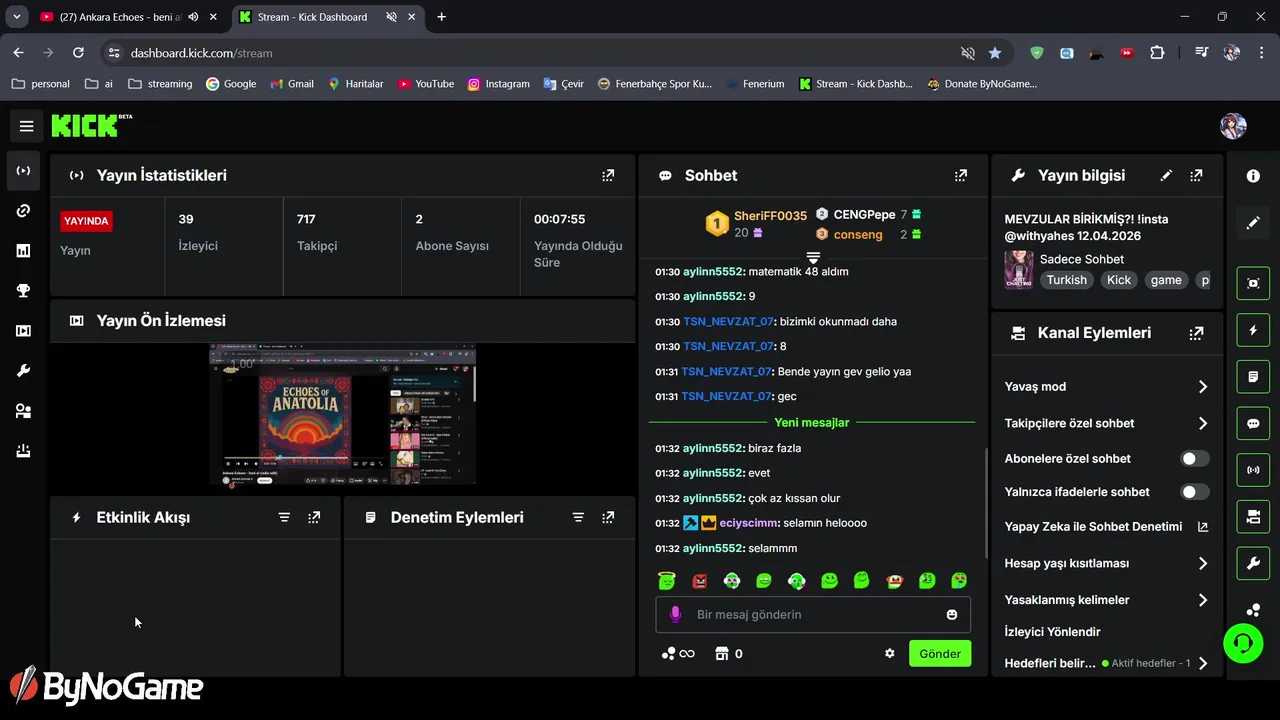The width and height of the screenshot is (1280, 720).
Task: Enable Abonelere özel sohbet switch
Action: (x=1194, y=459)
